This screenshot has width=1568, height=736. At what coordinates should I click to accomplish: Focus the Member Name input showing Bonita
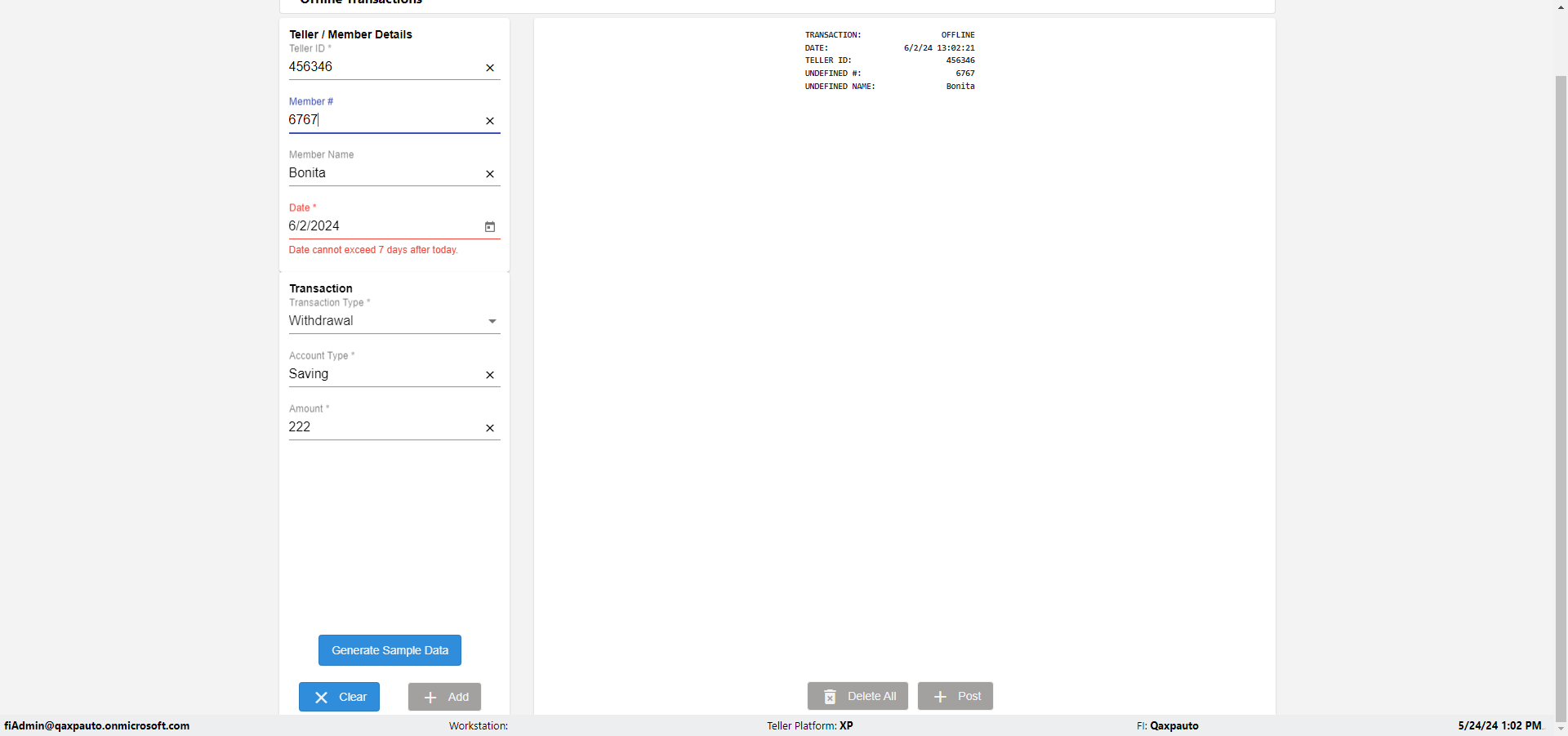[384, 173]
